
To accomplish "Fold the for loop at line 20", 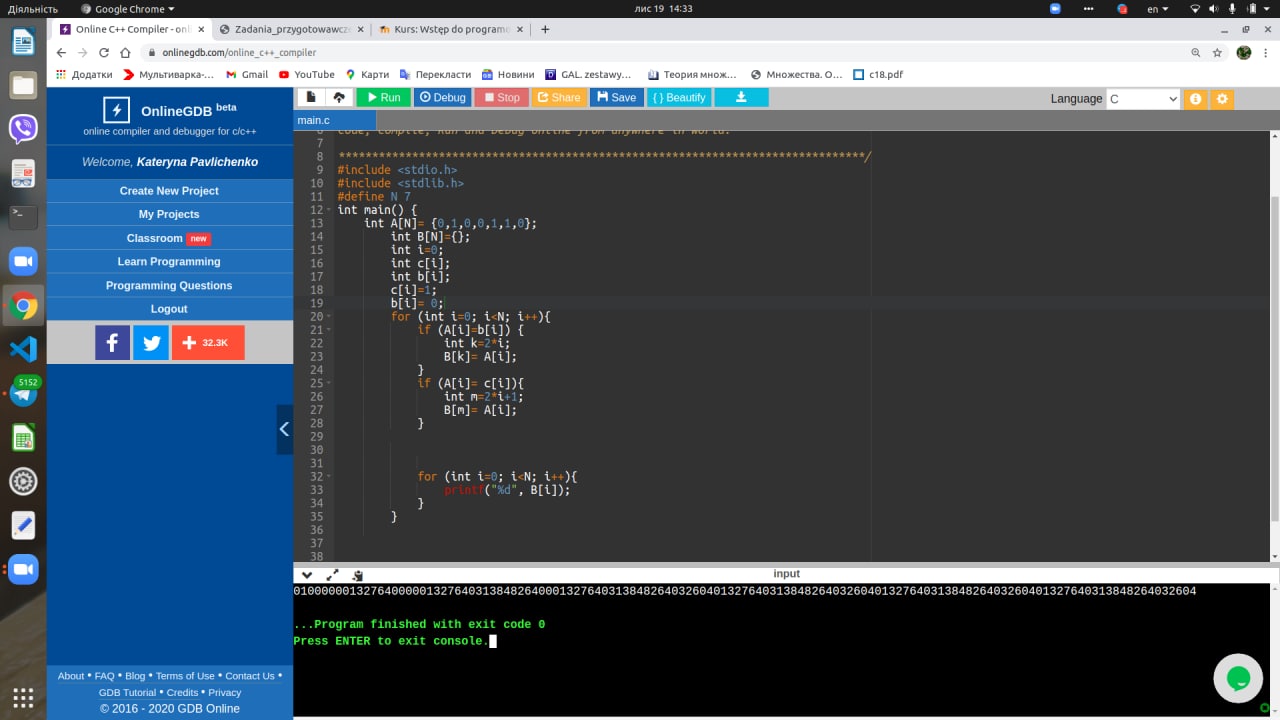I will click(x=329, y=317).
